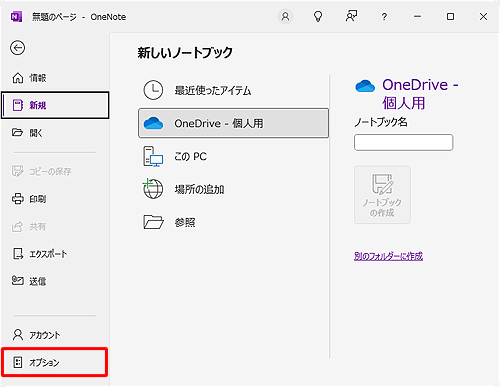This screenshot has width=500, height=387.
Task: Click 場所の追加 to add a place
Action: [x=233, y=189]
